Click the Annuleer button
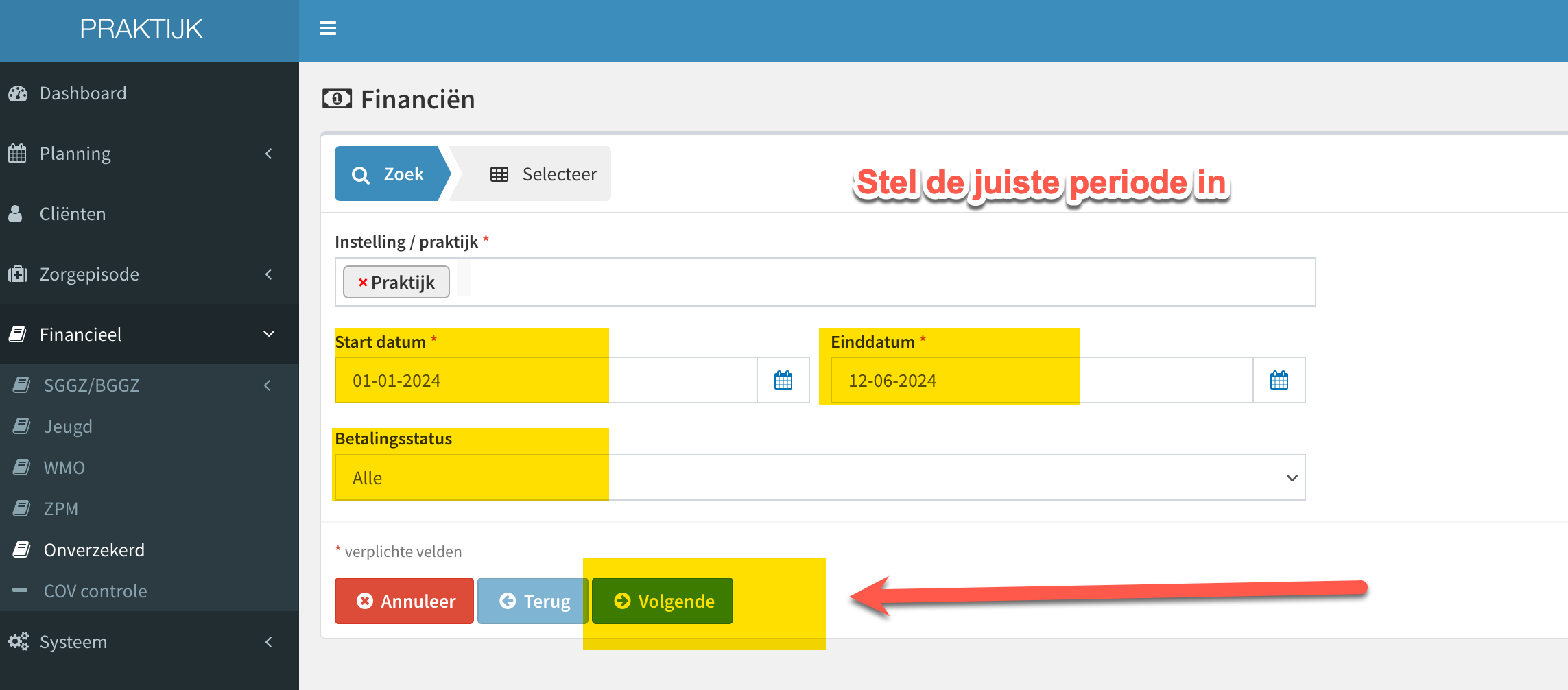Image resolution: width=1568 pixels, height=690 pixels. (x=404, y=601)
